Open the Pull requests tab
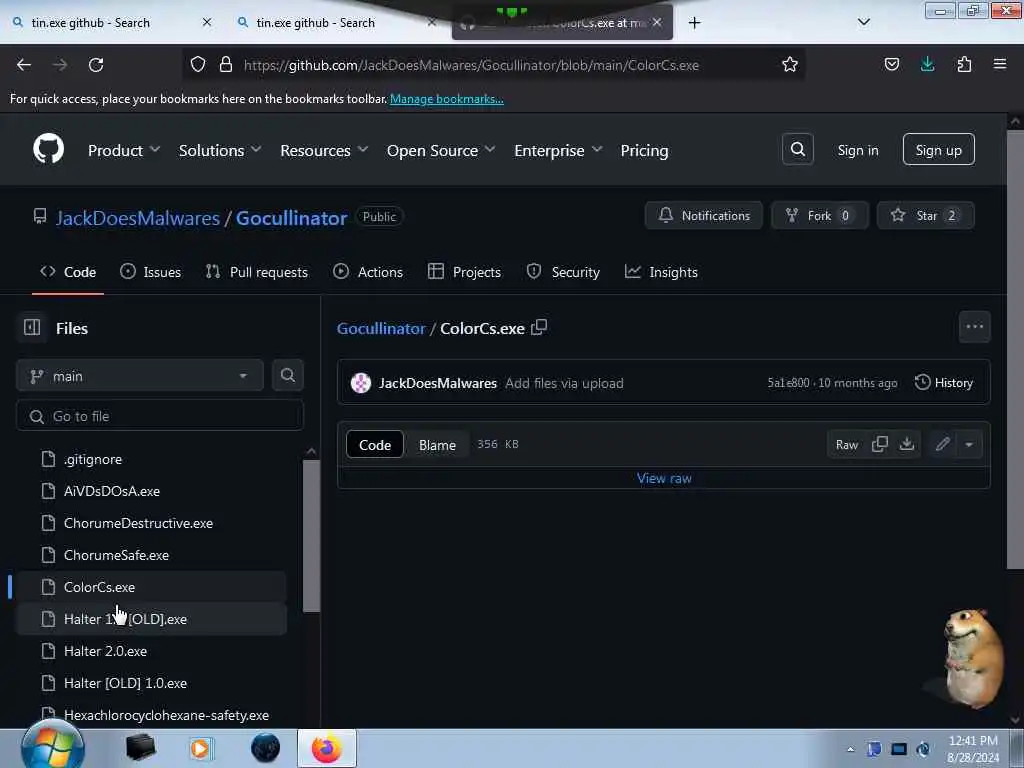1024x768 pixels. click(257, 272)
